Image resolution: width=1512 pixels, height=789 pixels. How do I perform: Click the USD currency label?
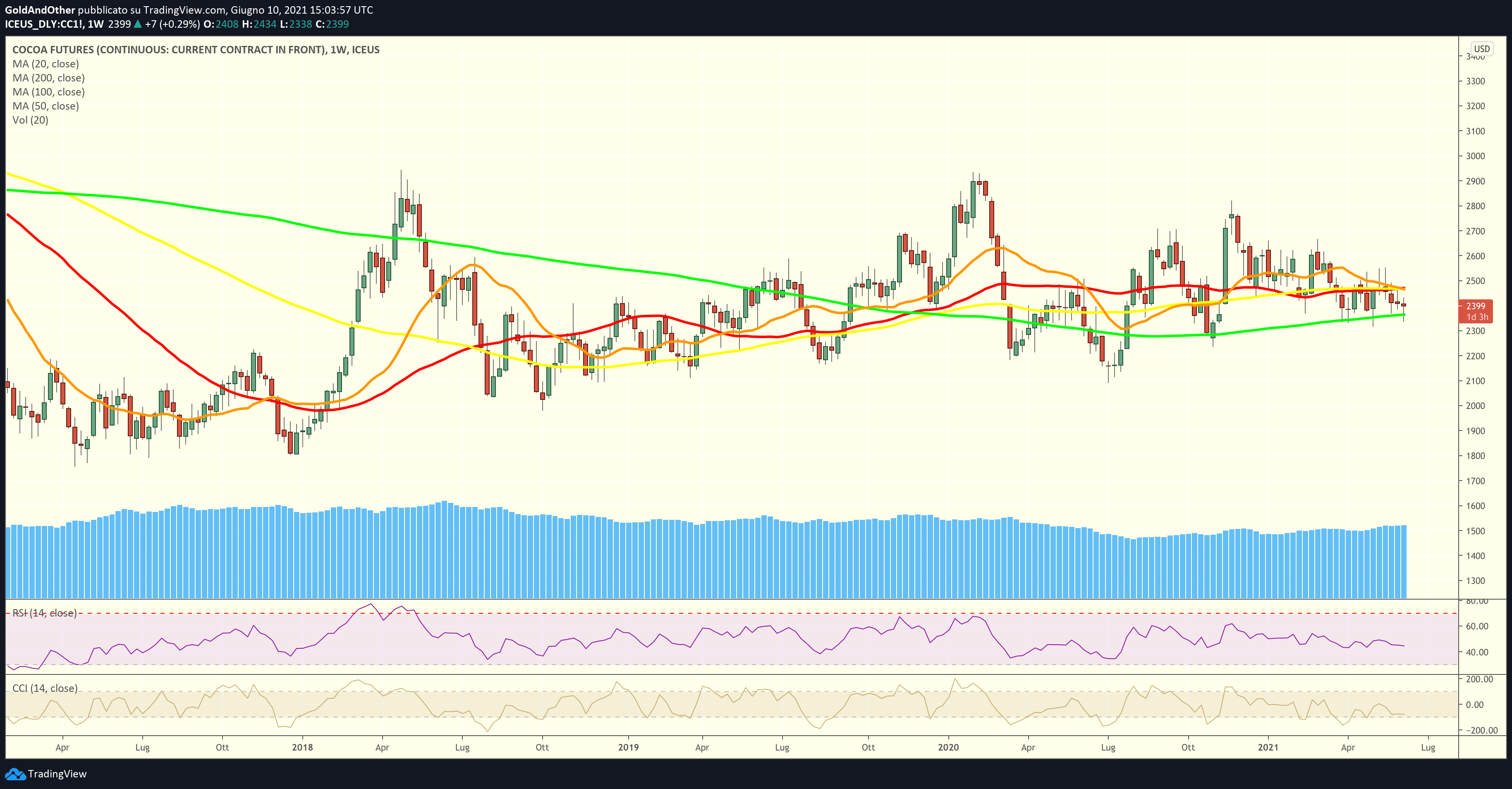click(1482, 49)
